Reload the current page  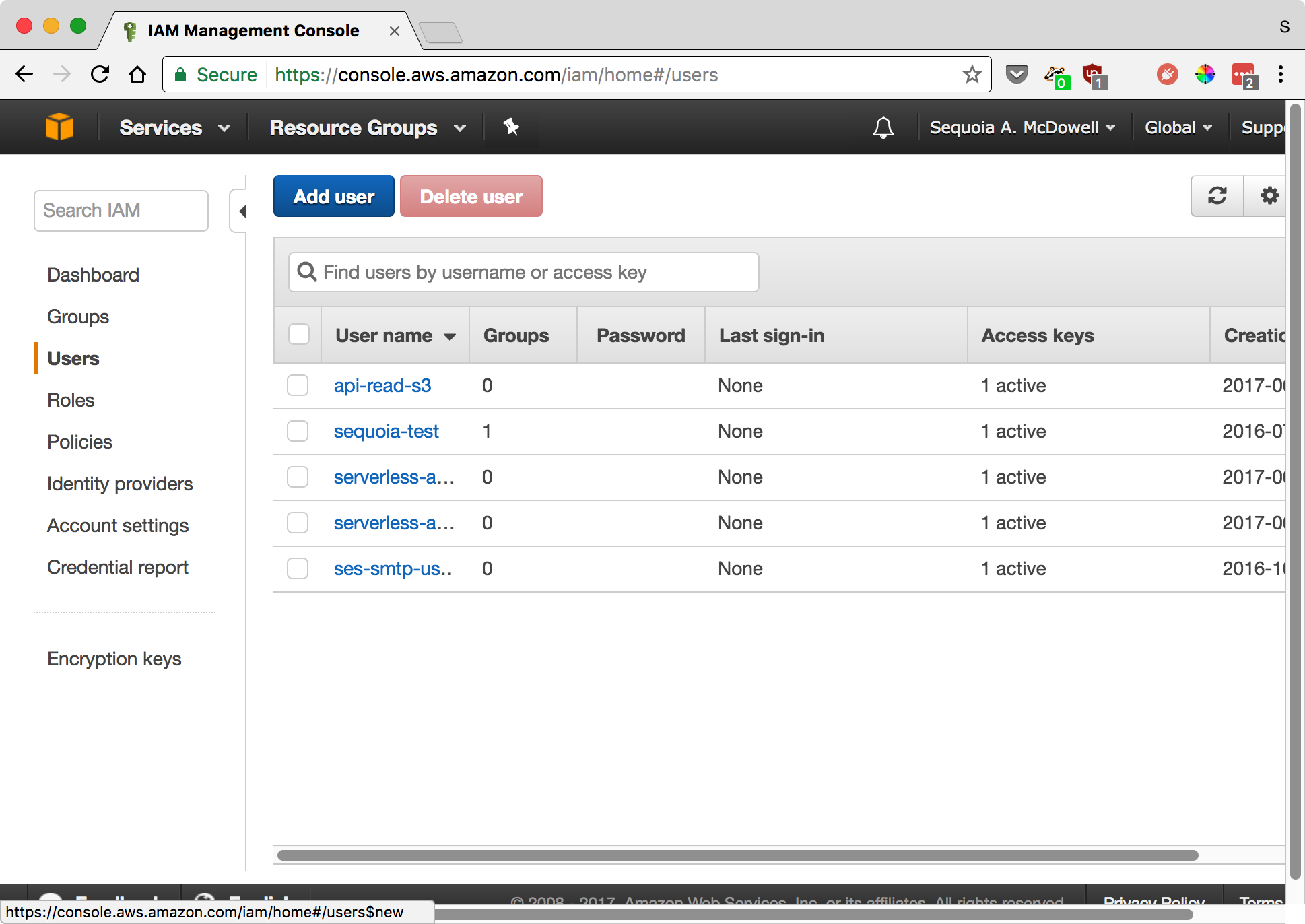pos(100,74)
